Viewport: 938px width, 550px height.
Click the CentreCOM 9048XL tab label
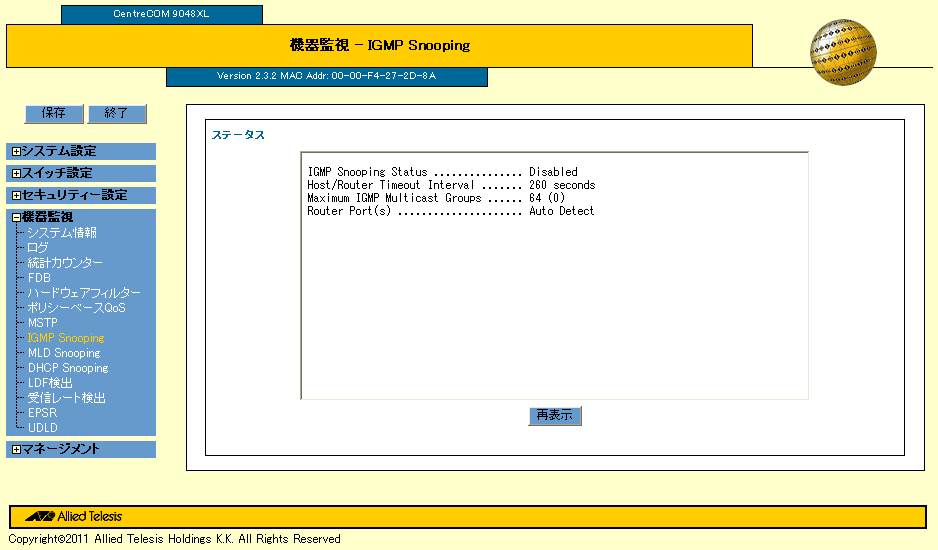[x=162, y=14]
